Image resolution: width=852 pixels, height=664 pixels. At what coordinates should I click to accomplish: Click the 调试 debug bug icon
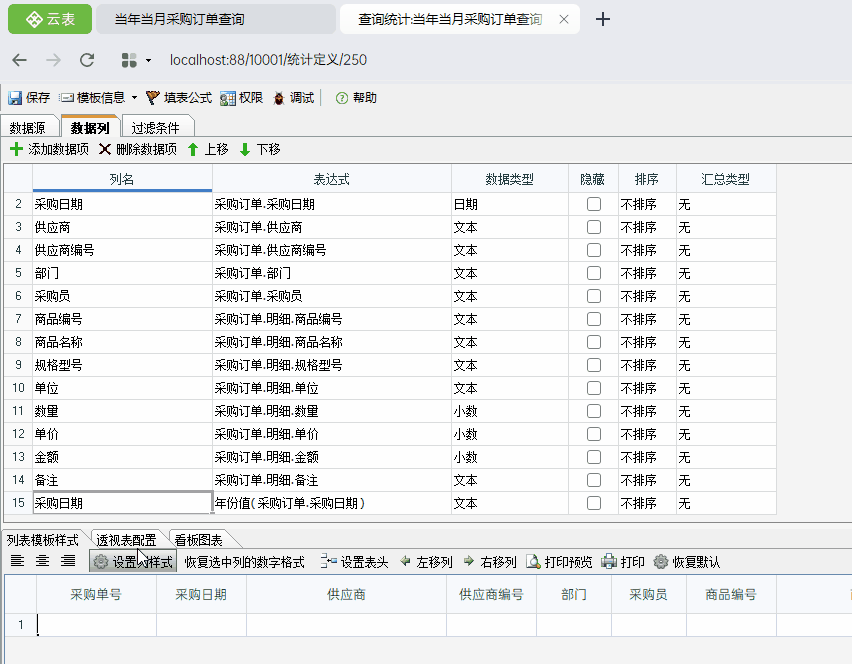coord(279,98)
